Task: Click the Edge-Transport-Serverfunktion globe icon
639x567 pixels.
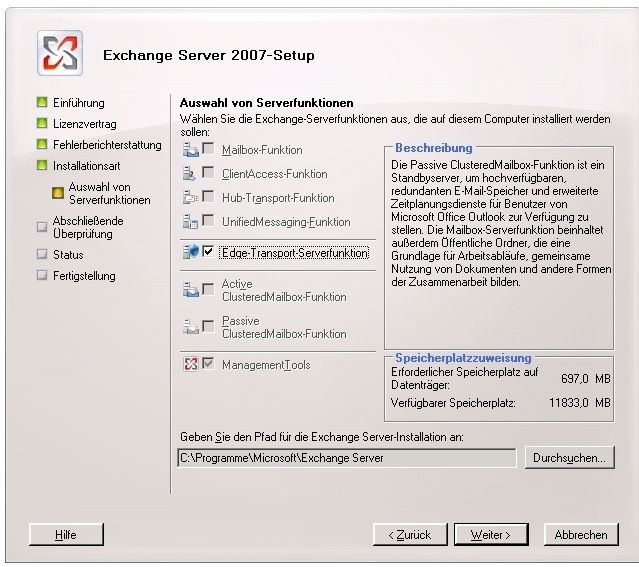Action: coord(191,252)
